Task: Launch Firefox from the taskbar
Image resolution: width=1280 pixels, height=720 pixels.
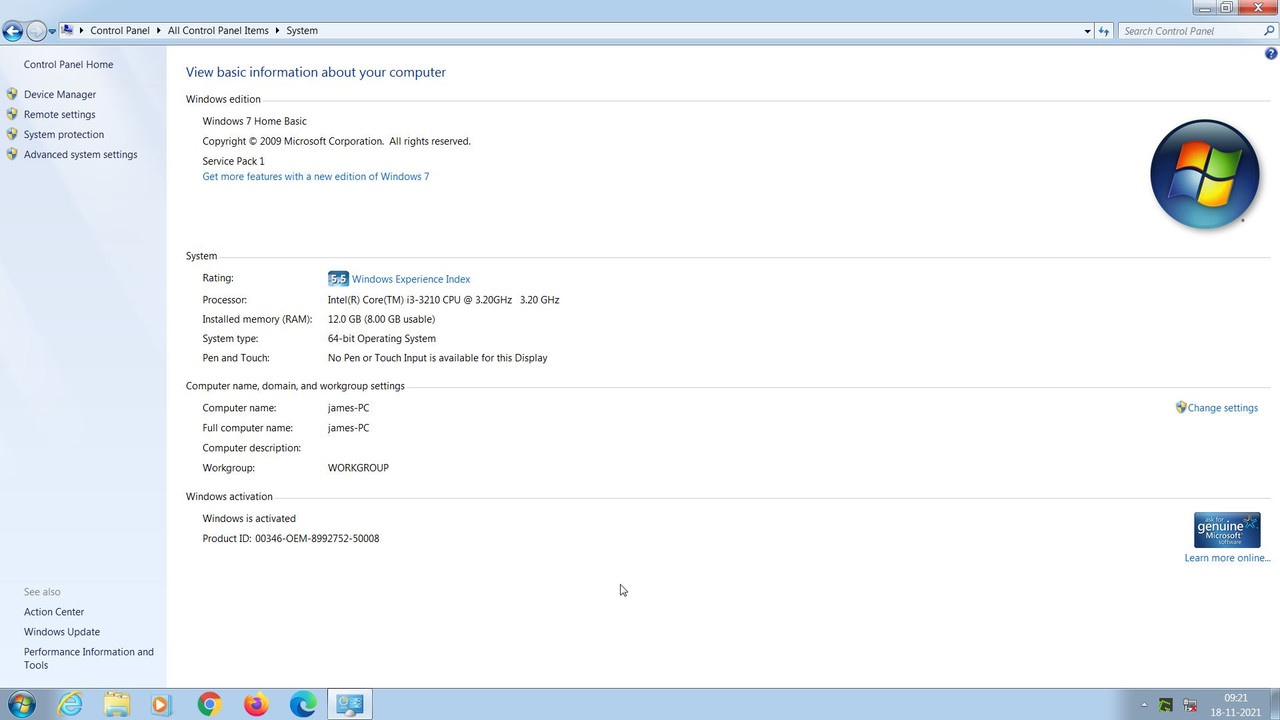Action: click(x=256, y=704)
